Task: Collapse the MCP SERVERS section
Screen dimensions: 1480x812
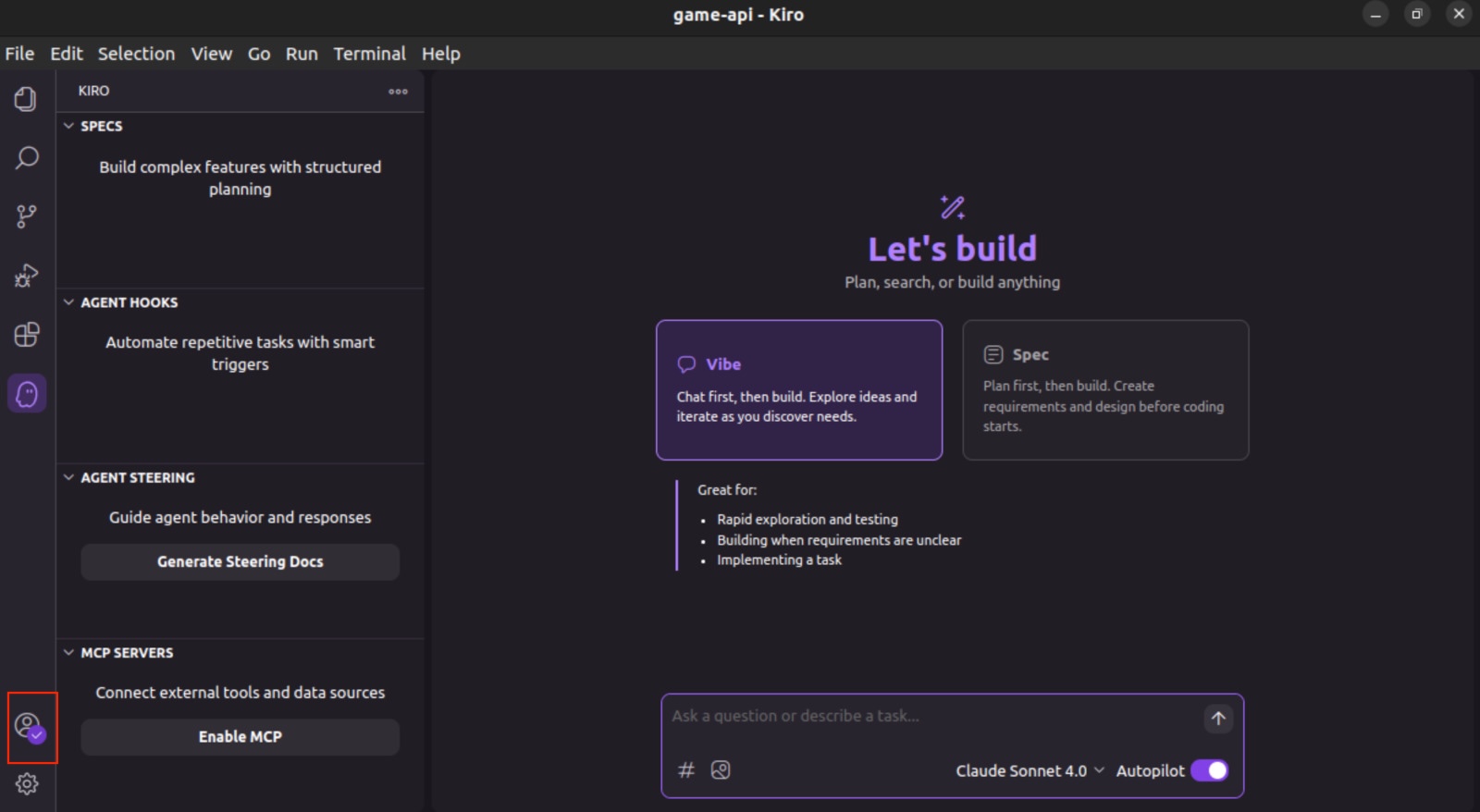Action: (x=68, y=652)
